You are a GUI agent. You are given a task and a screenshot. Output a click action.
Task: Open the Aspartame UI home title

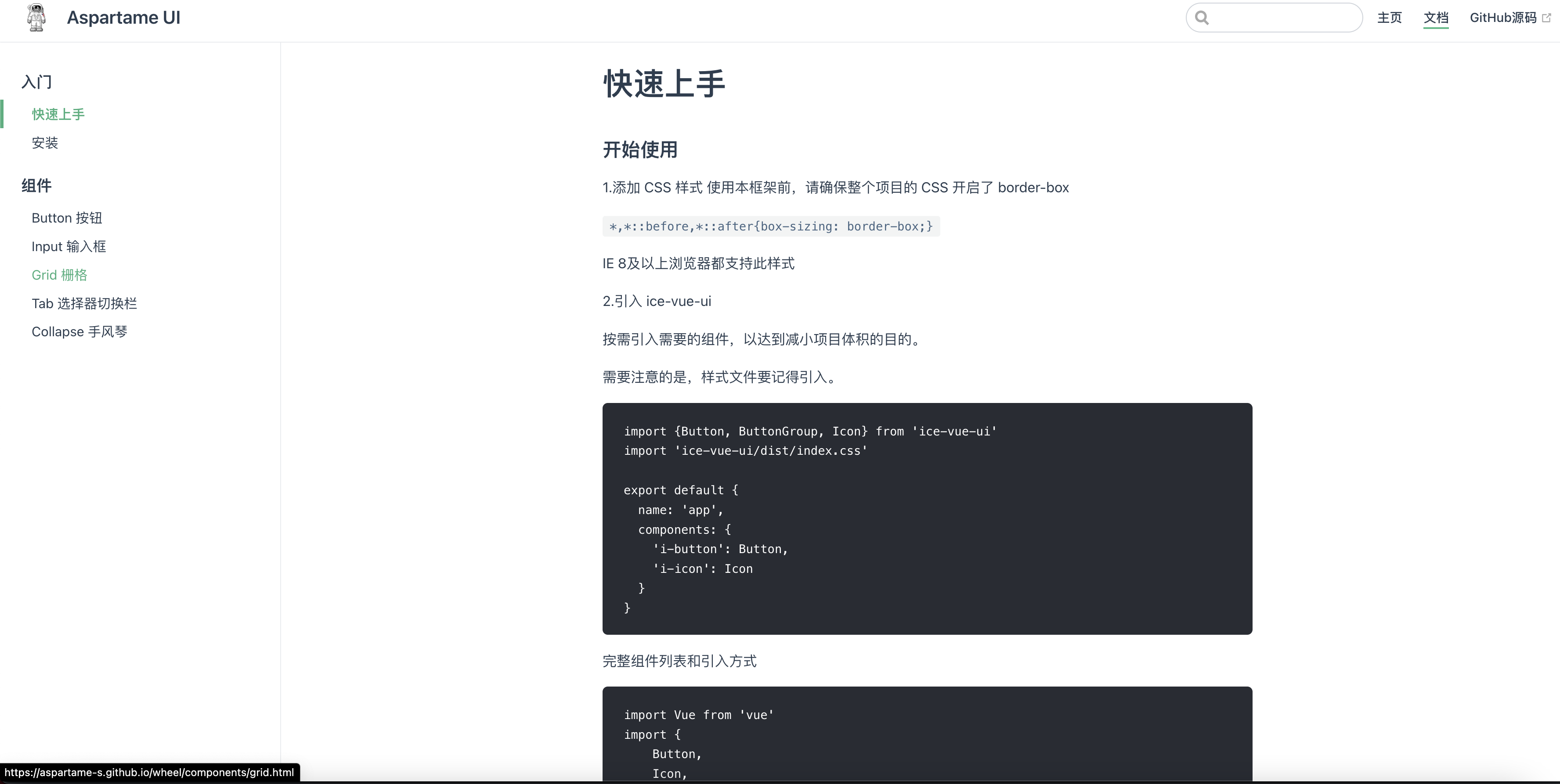point(123,18)
